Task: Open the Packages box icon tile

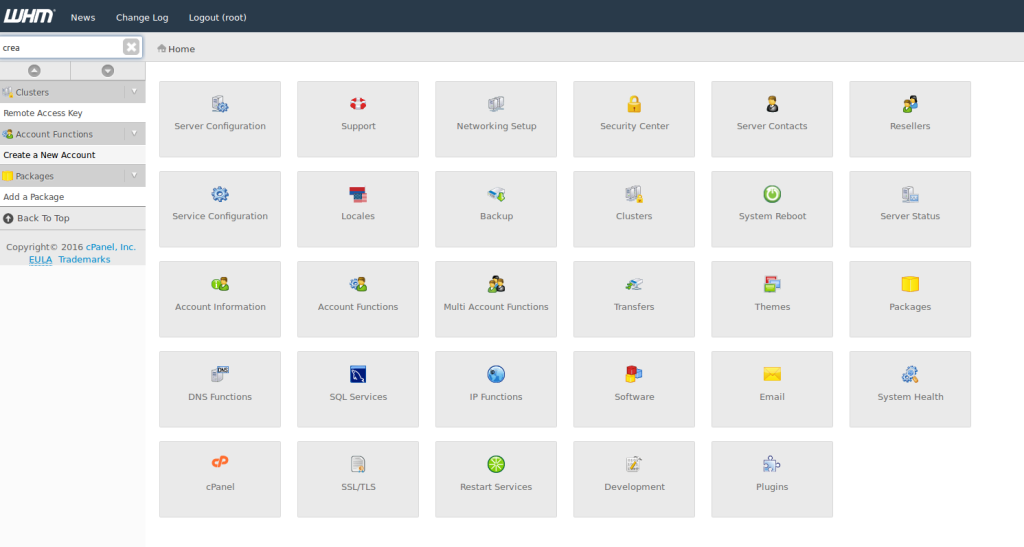Action: tap(910, 284)
